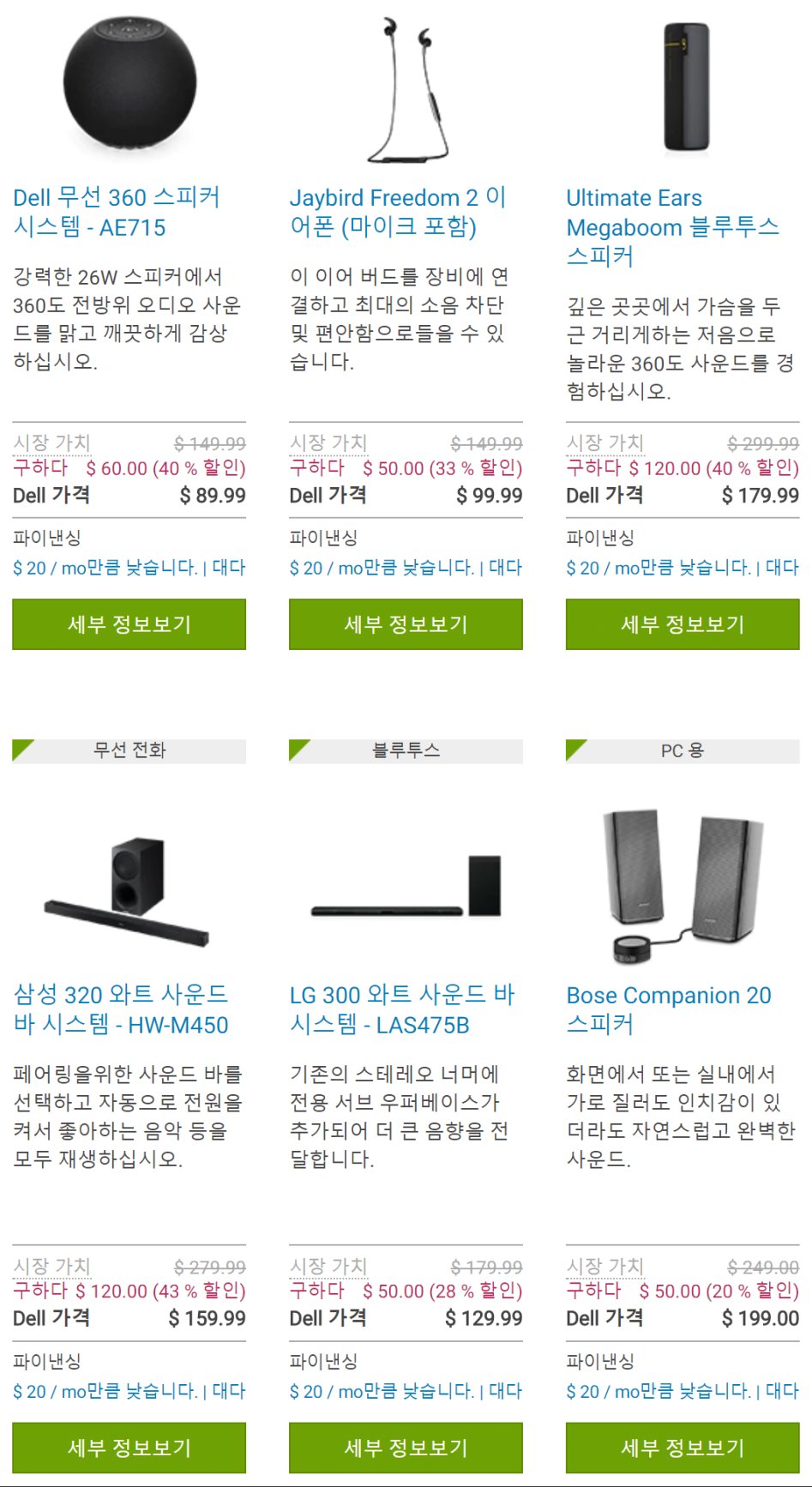Viewport: 812px width, 1487px height.
Task: Open the Bose Companion 20 스피커 link
Action: coord(669,1009)
